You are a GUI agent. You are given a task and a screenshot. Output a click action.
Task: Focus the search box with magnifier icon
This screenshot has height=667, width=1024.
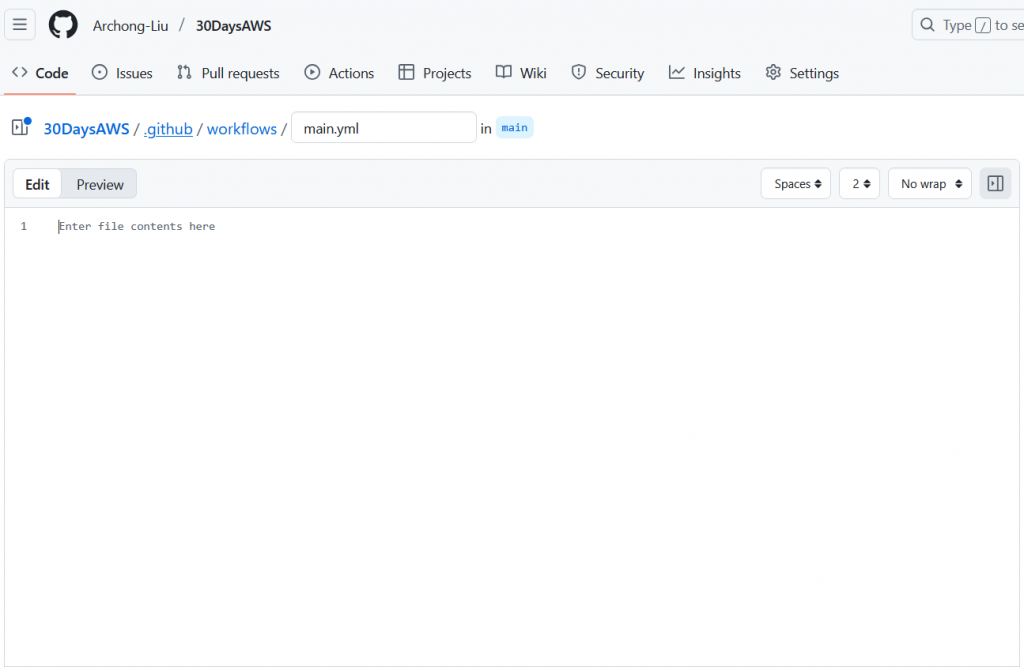[x=968, y=25]
